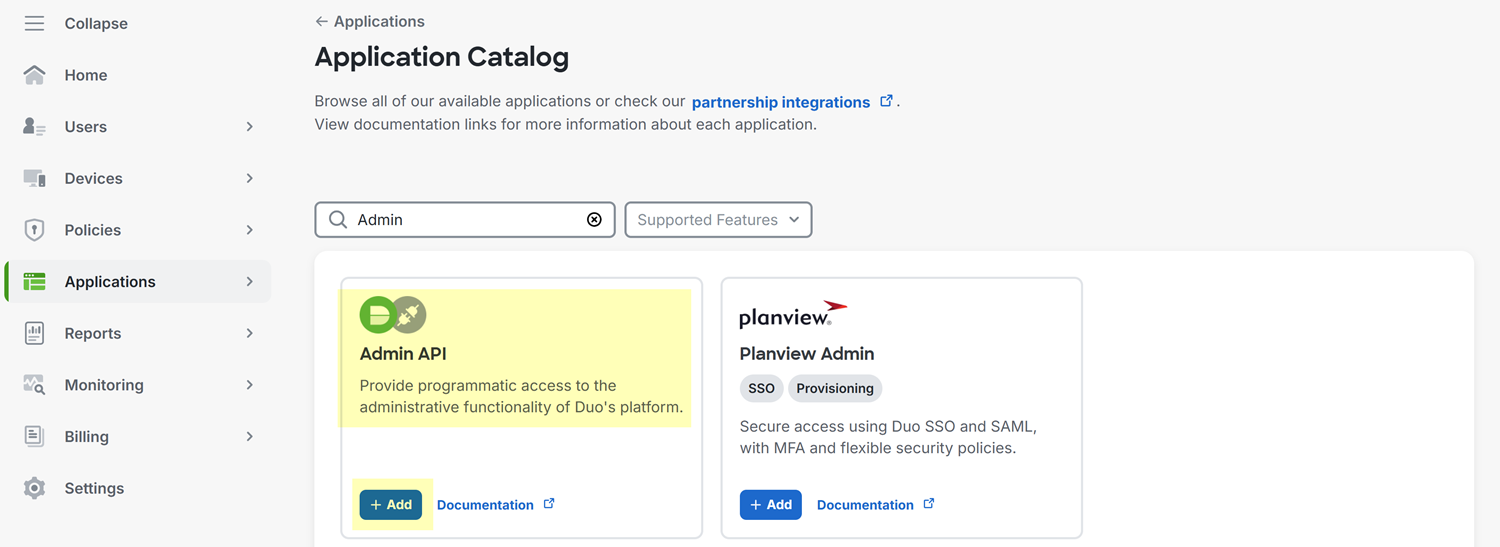Click the Home house icon in sidebar
1500x547 pixels.
click(x=34, y=75)
